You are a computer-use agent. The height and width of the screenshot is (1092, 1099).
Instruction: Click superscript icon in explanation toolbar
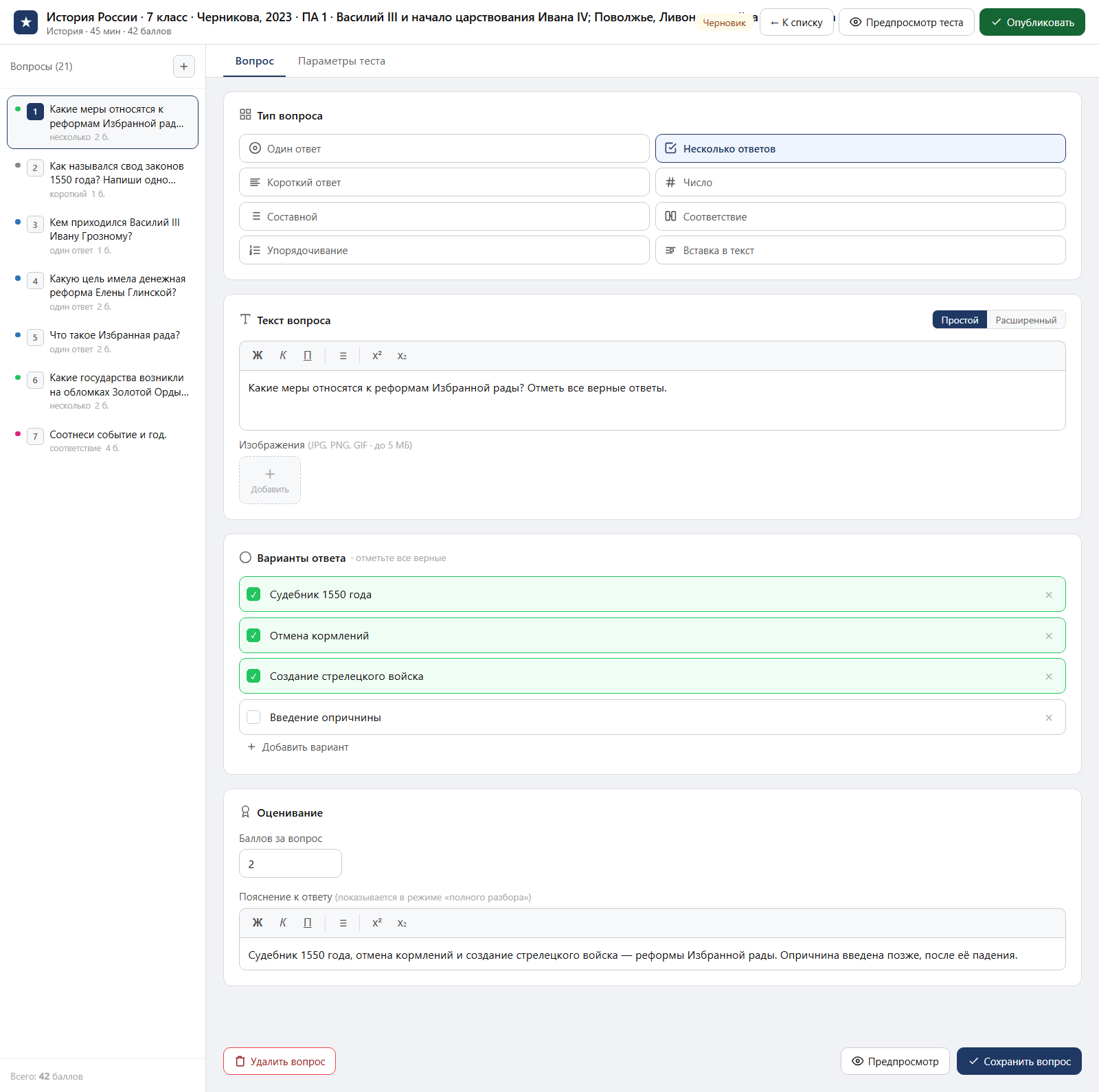[x=377, y=923]
